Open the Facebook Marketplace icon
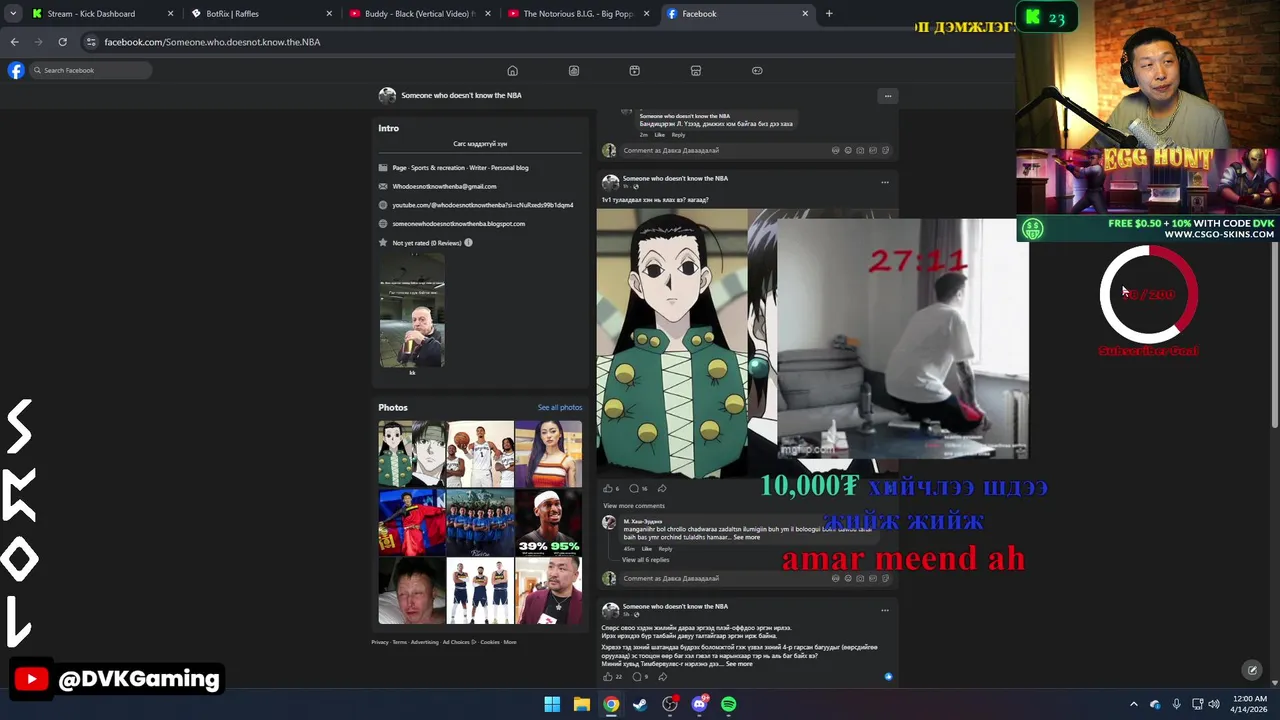The height and width of the screenshot is (720, 1280). tap(696, 70)
